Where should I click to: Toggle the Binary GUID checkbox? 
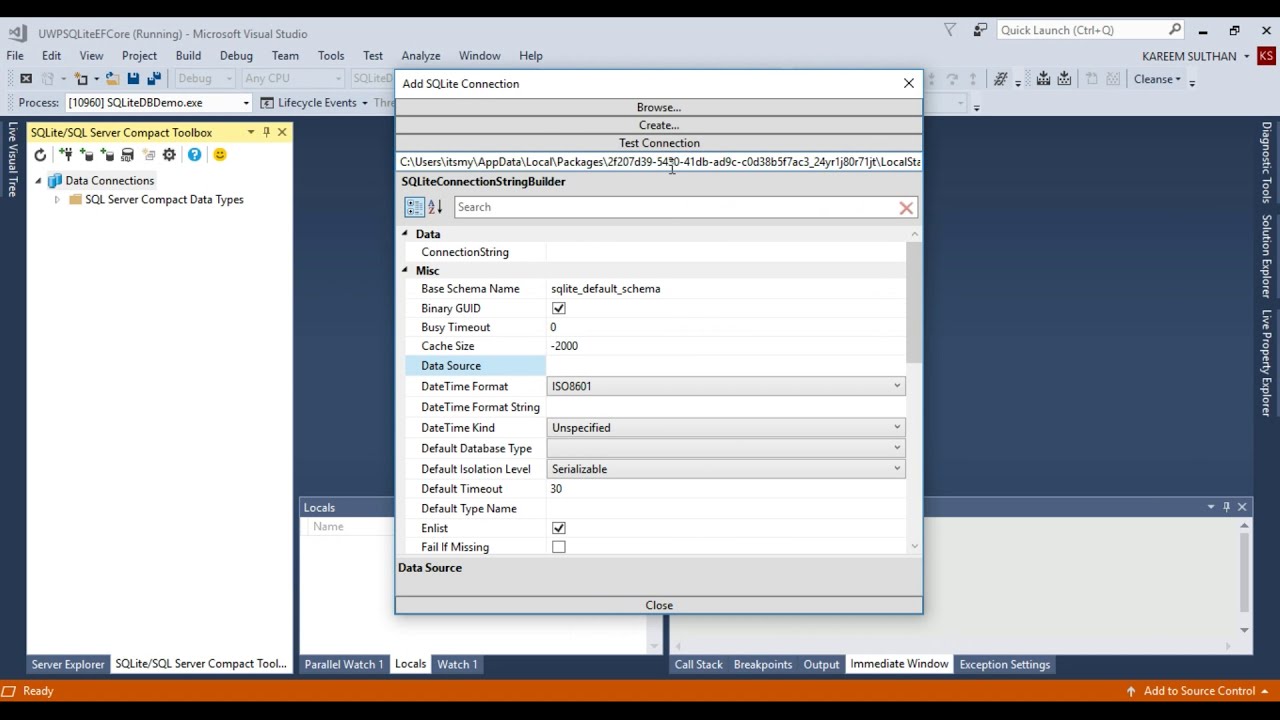559,308
